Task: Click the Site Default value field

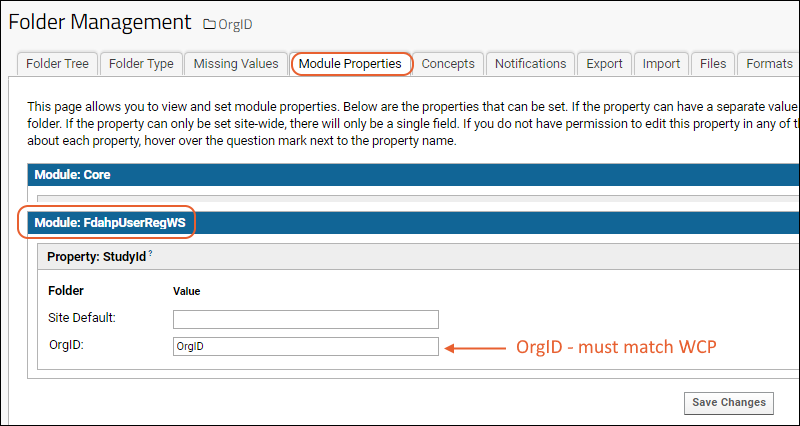Action: 306,319
